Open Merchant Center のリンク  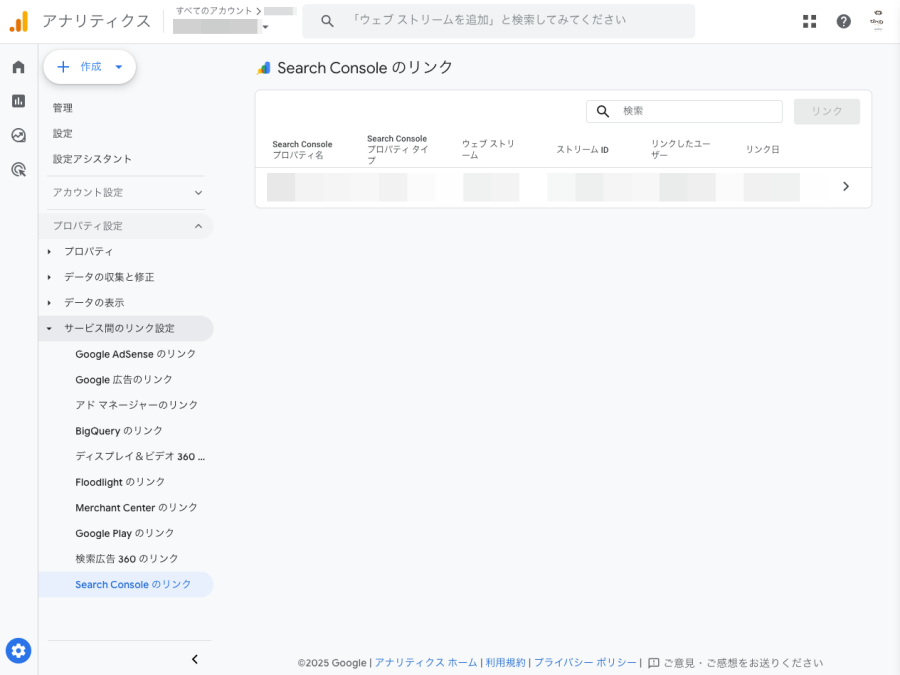point(137,507)
